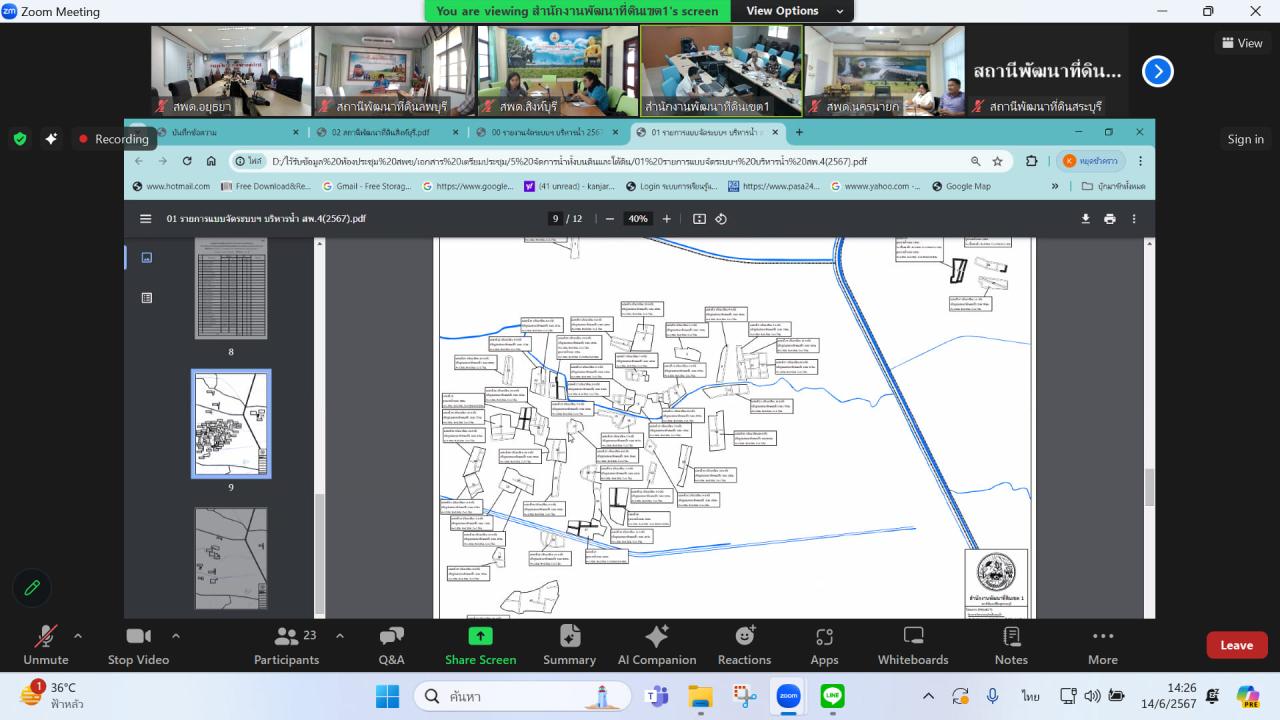Open the Q&A panel

[391, 644]
